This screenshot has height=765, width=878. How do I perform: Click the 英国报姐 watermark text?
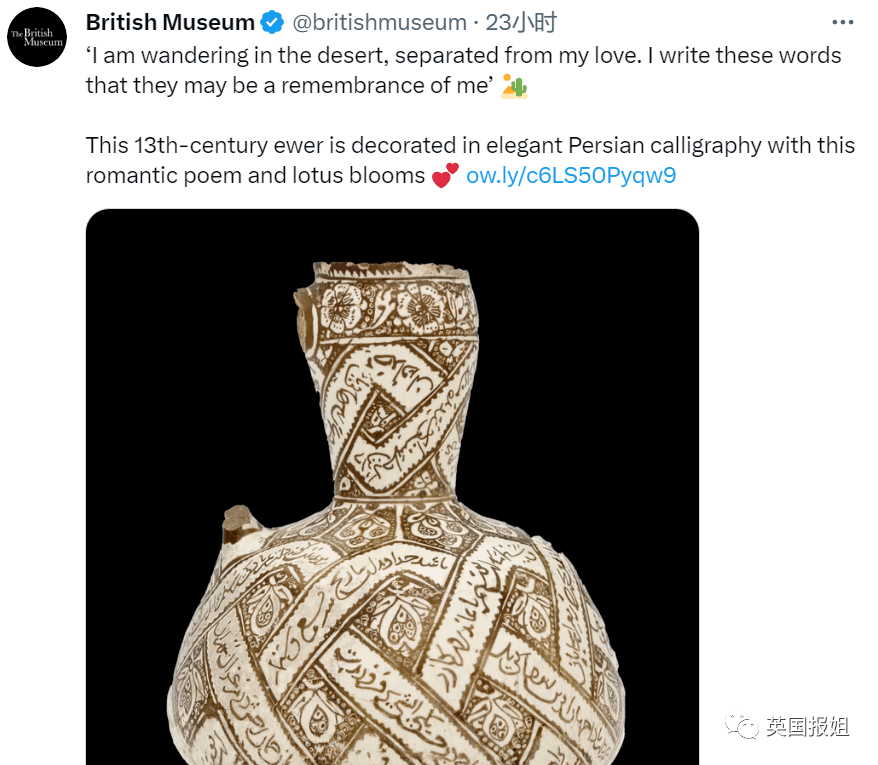807,726
